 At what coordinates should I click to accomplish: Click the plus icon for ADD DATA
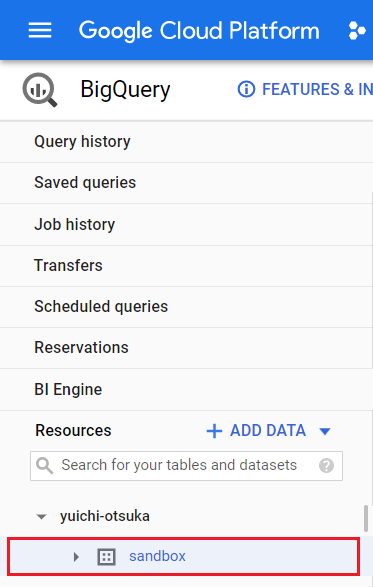coord(214,431)
